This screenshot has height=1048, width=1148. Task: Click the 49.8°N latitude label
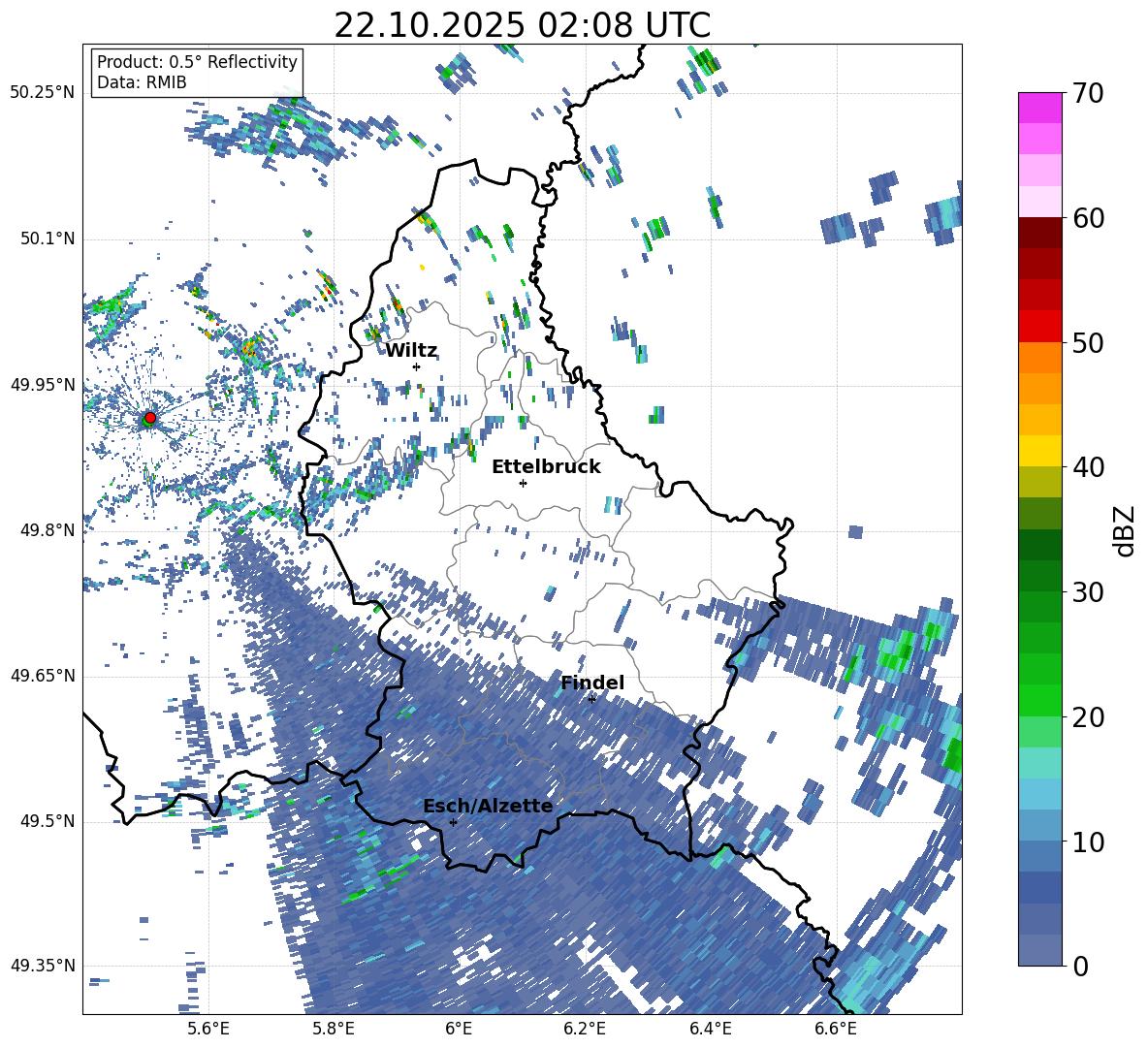(48, 530)
